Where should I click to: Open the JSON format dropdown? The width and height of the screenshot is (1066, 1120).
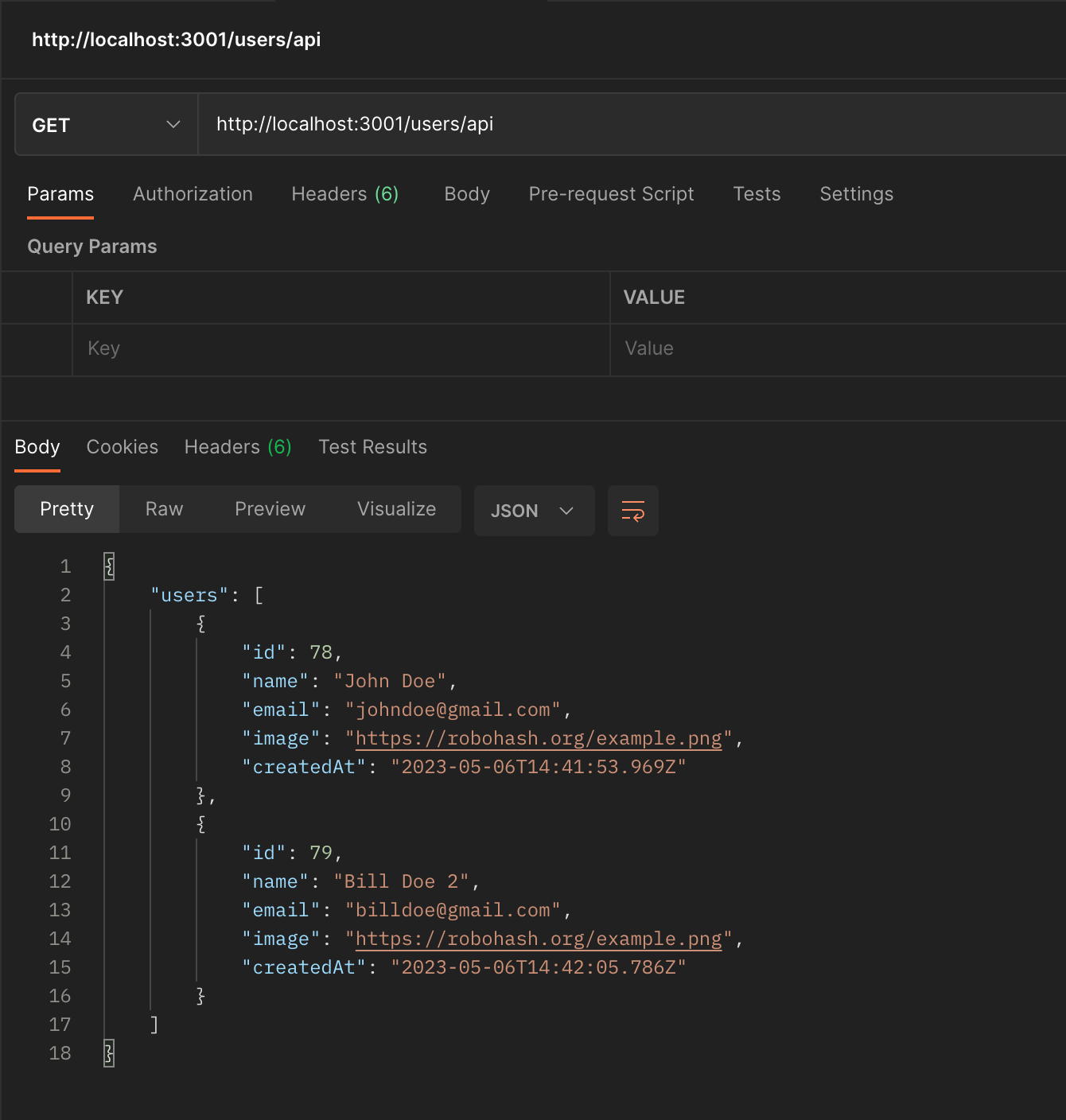pyautogui.click(x=534, y=511)
